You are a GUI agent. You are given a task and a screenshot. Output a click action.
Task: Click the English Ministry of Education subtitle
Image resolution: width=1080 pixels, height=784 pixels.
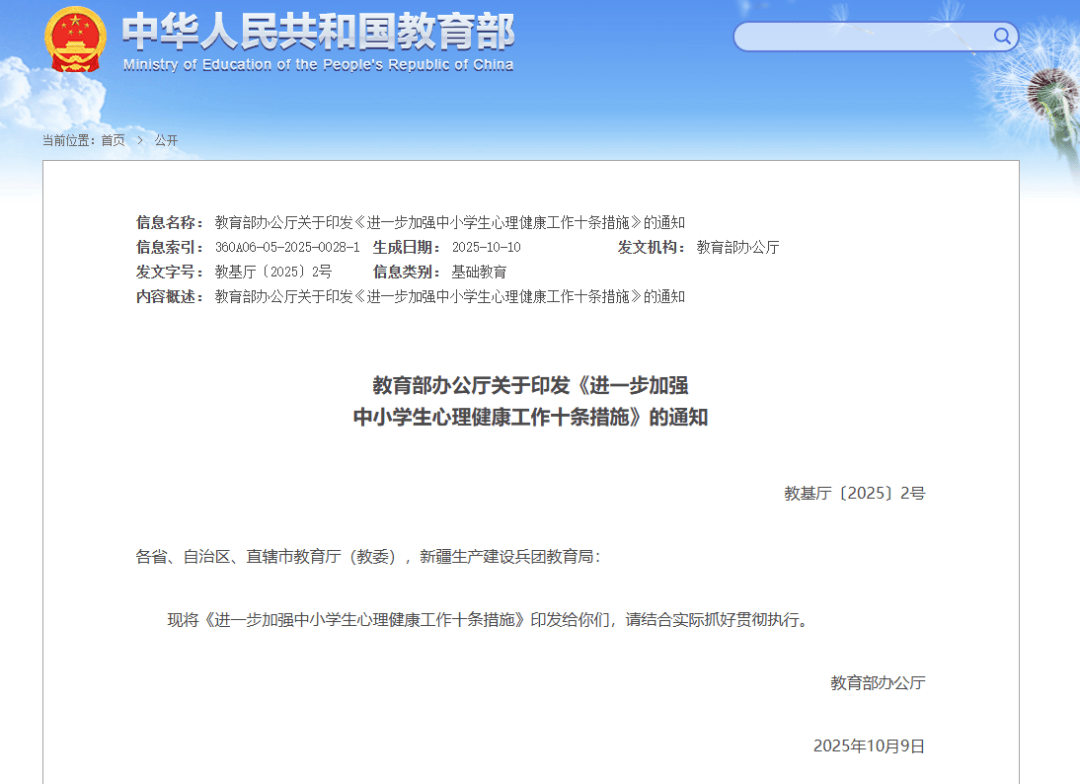coord(318,65)
